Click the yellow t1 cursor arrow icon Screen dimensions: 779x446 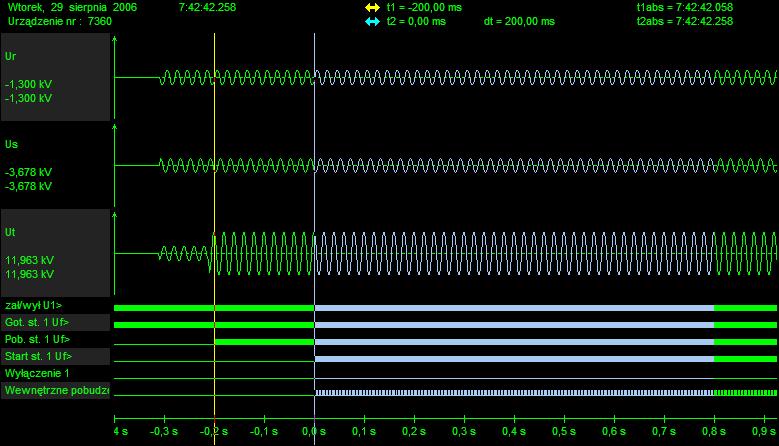(372, 7)
